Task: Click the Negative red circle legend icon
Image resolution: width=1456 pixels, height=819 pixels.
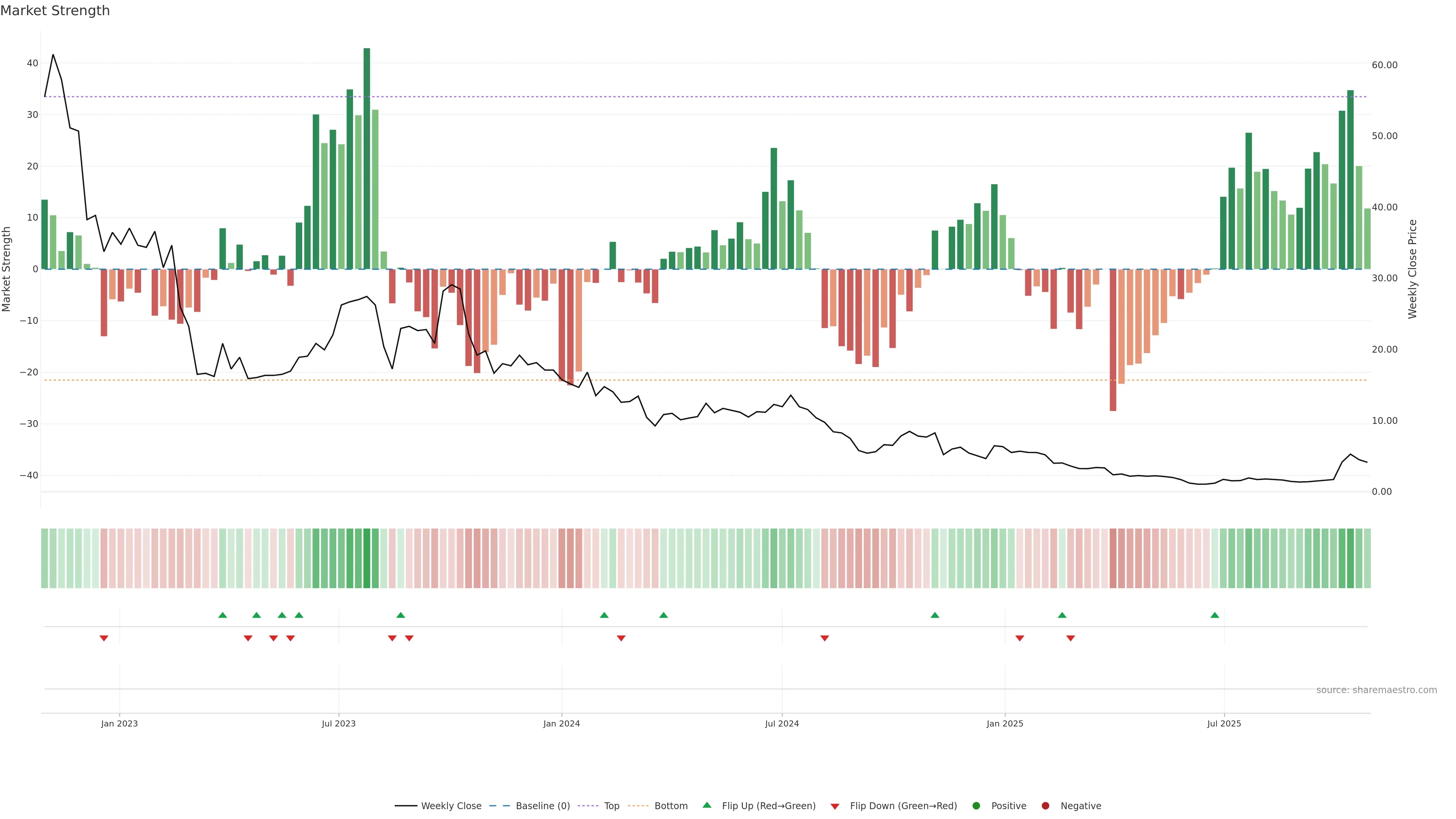Action: point(1045,806)
